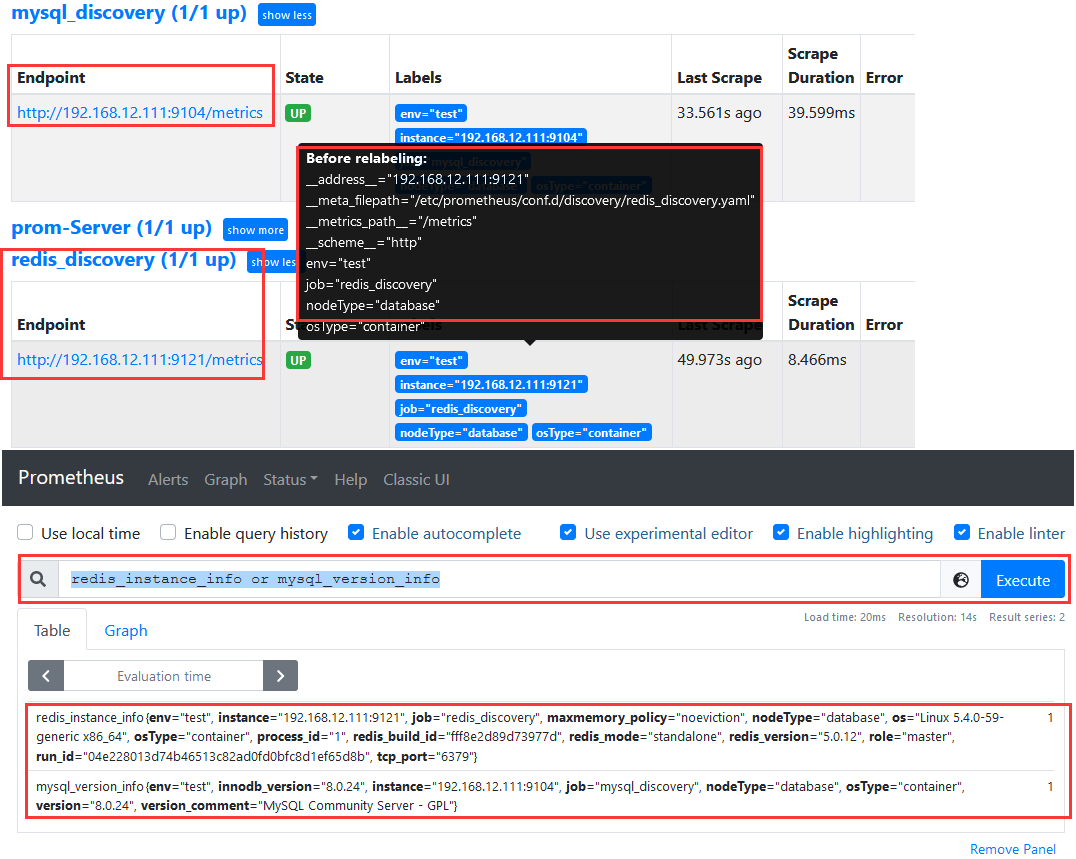Click instance="192.168.12.111:9121" label badge

pyautogui.click(x=491, y=384)
